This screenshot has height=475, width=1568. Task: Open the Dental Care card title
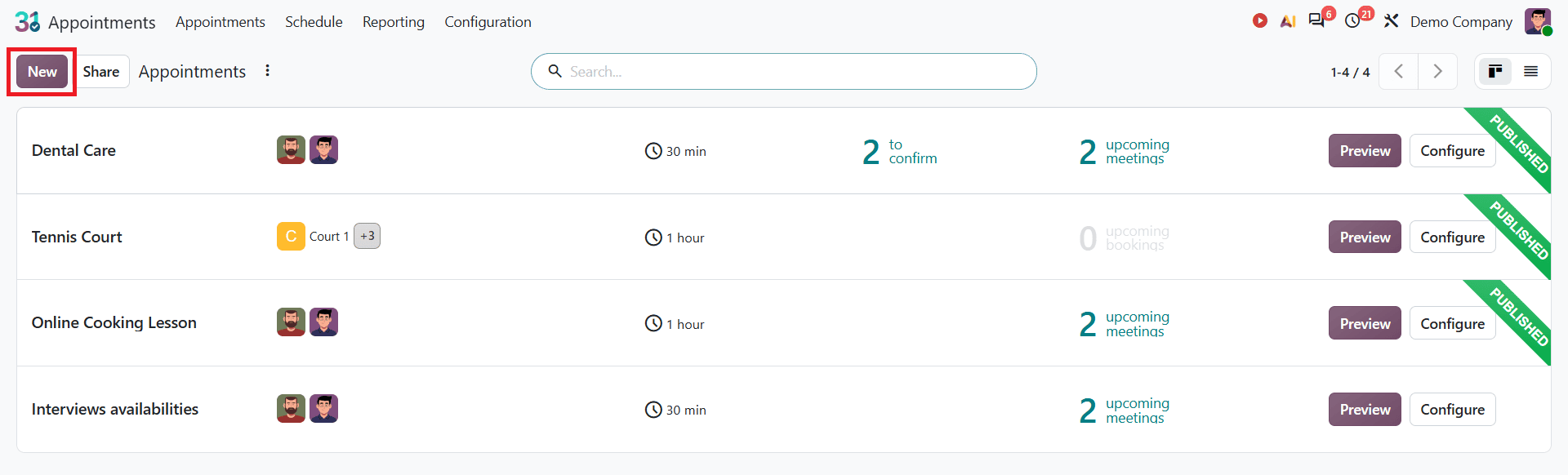coord(73,150)
